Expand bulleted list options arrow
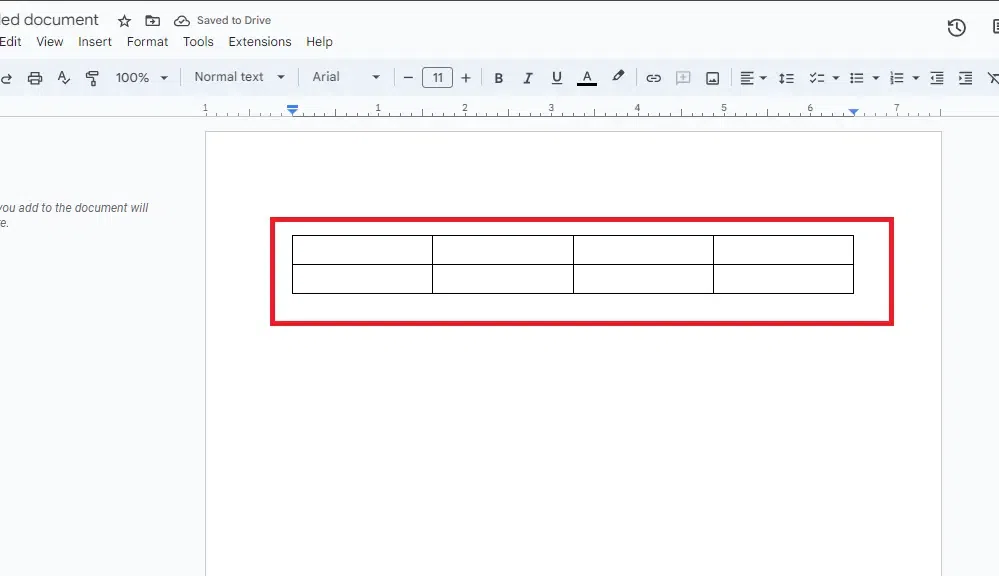The image size is (999, 576). (875, 78)
